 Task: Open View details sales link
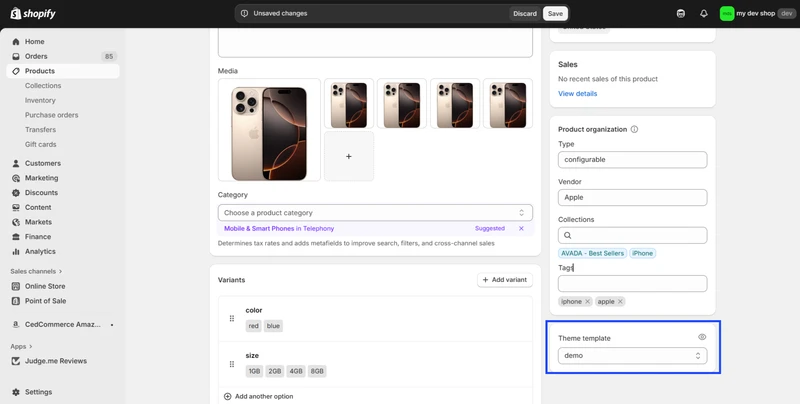point(578,93)
